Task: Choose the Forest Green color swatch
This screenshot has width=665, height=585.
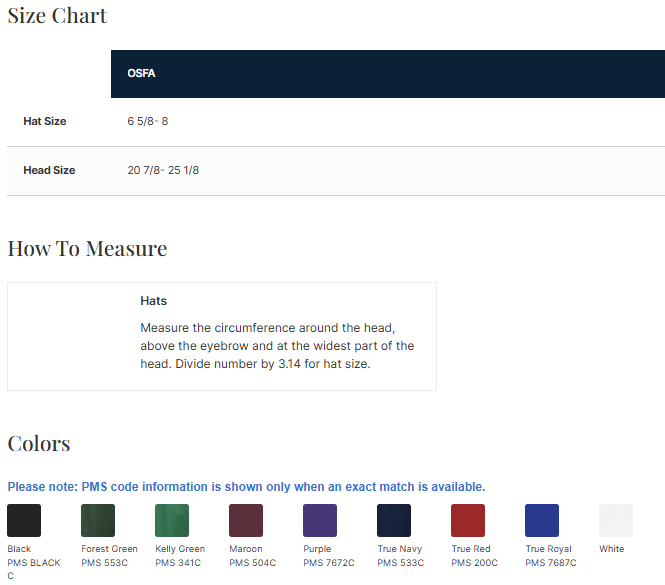Action: pos(98,521)
